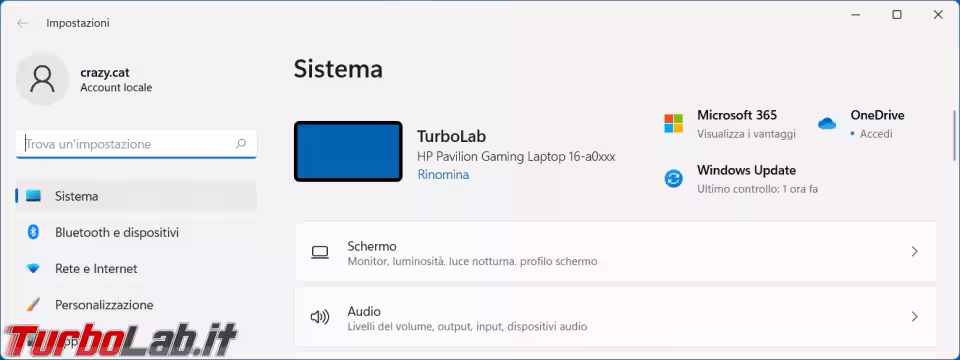Open the Microsoft 365 logo icon
Viewport: 960px width, 360px height.
click(673, 123)
